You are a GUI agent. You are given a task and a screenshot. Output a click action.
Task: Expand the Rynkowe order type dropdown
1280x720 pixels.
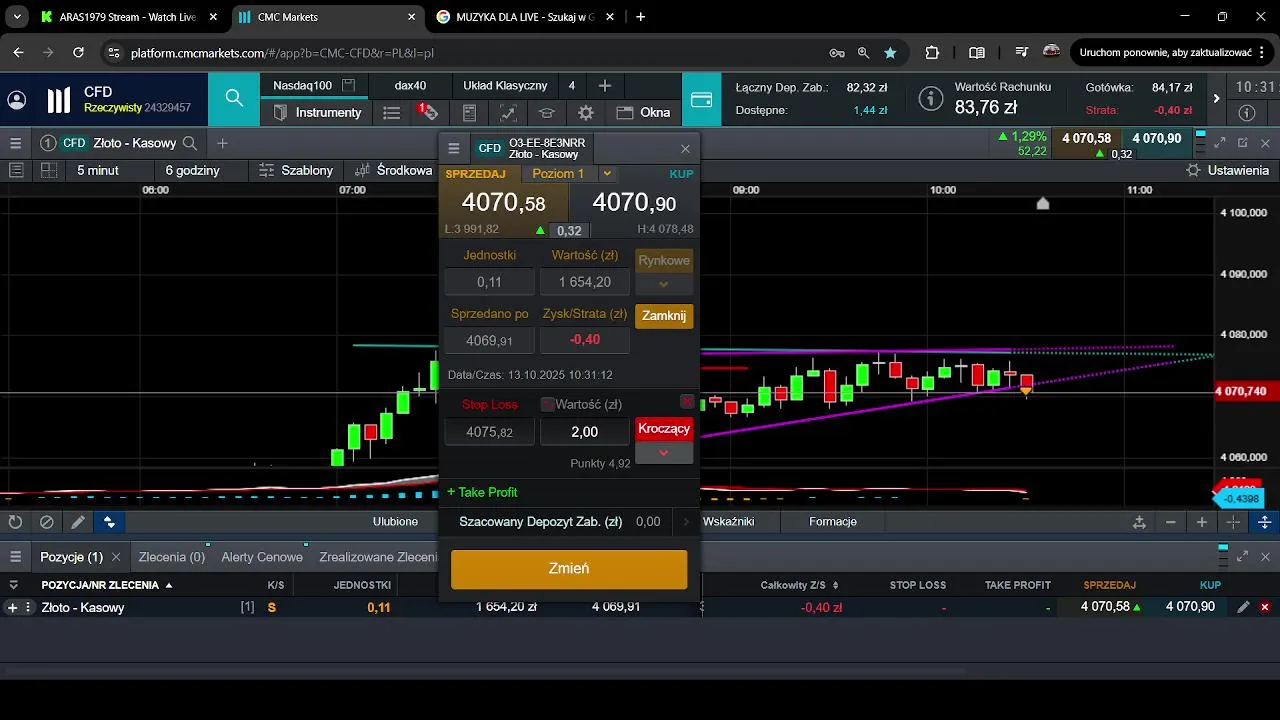pos(664,283)
